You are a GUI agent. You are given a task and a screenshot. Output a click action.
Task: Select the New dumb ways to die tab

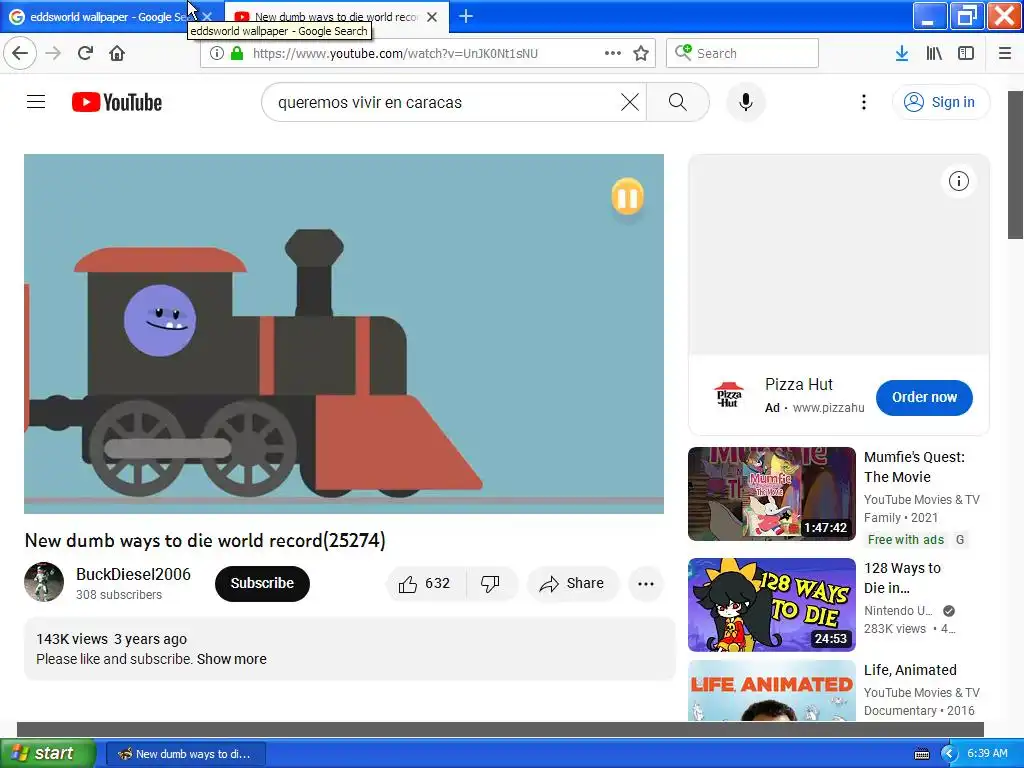336,17
